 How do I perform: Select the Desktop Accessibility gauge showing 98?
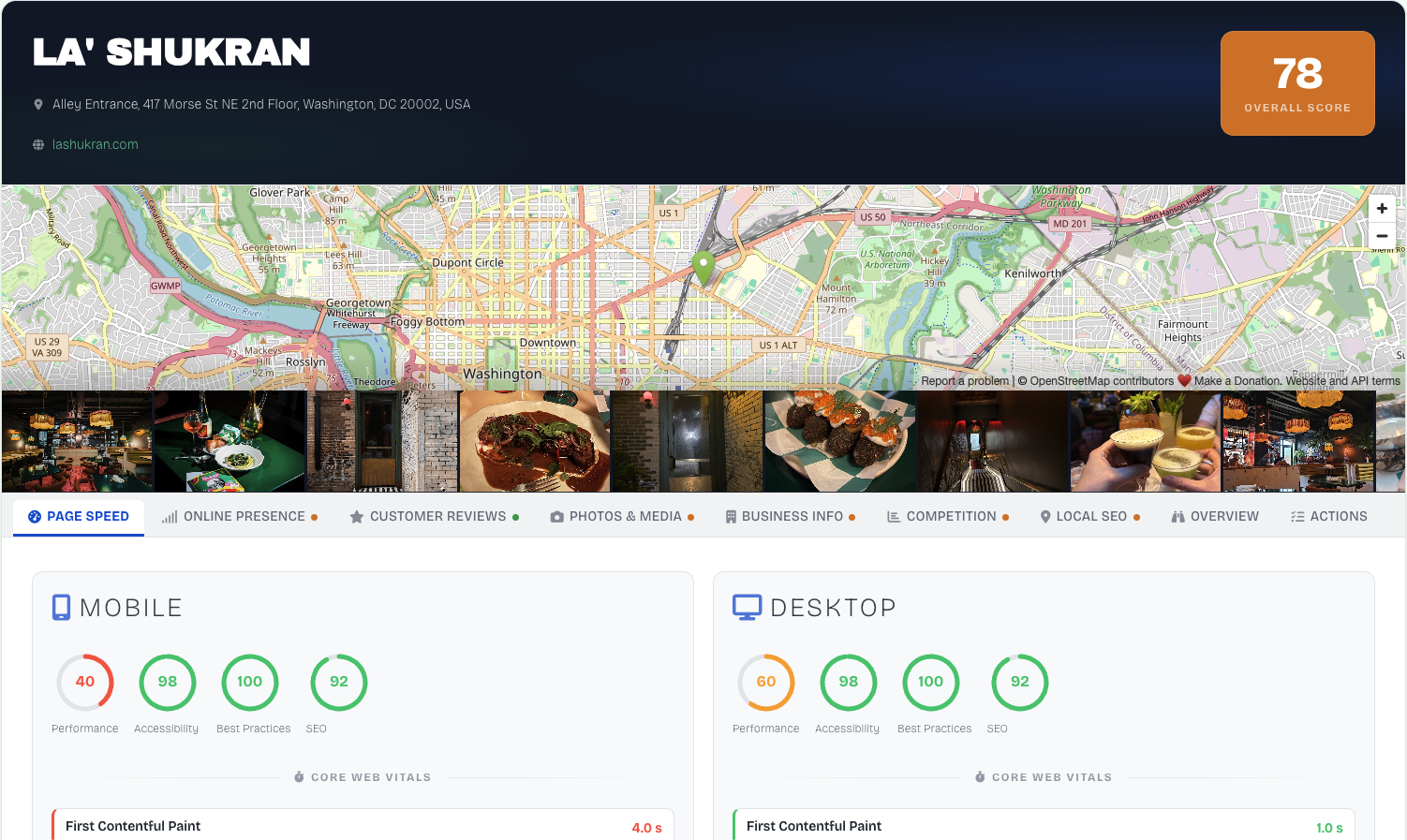click(x=849, y=683)
